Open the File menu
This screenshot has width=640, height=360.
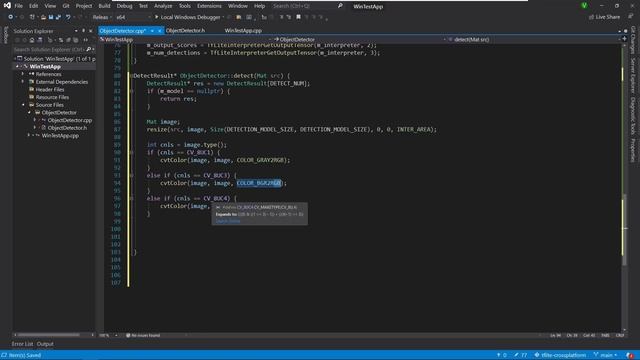tap(18, 6)
